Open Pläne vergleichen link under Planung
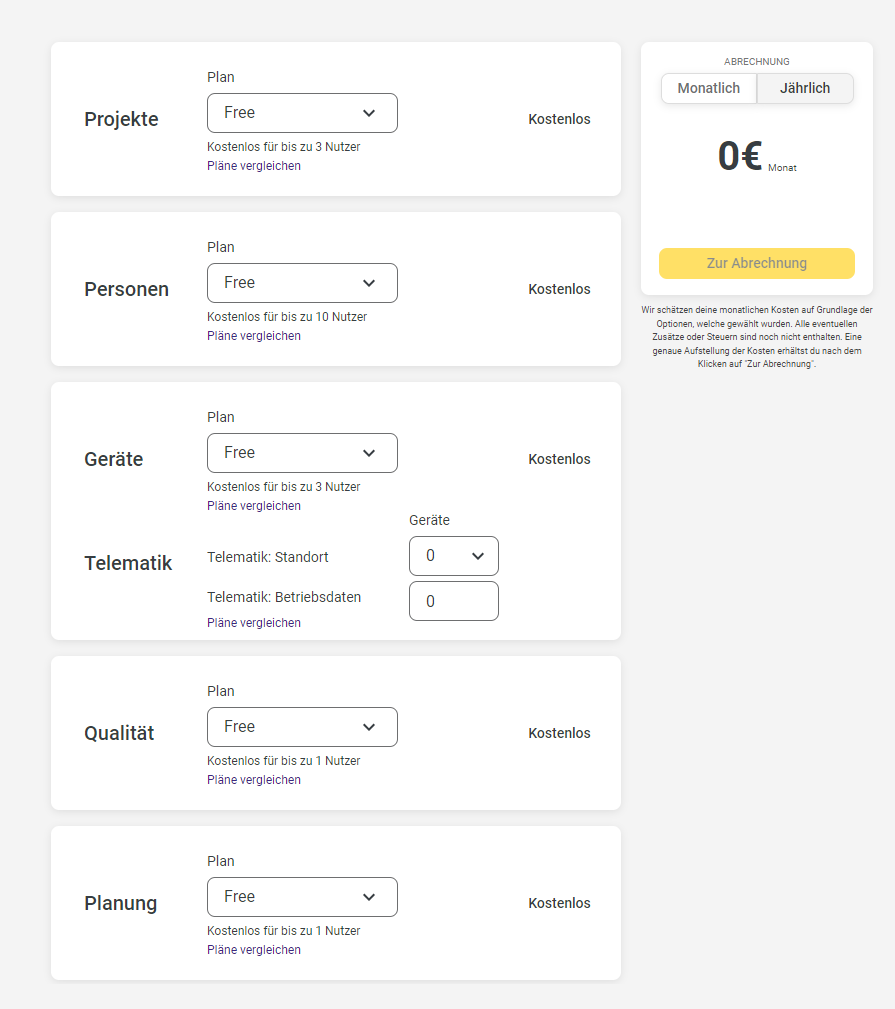Viewport: 895px width, 1009px height. pos(254,950)
